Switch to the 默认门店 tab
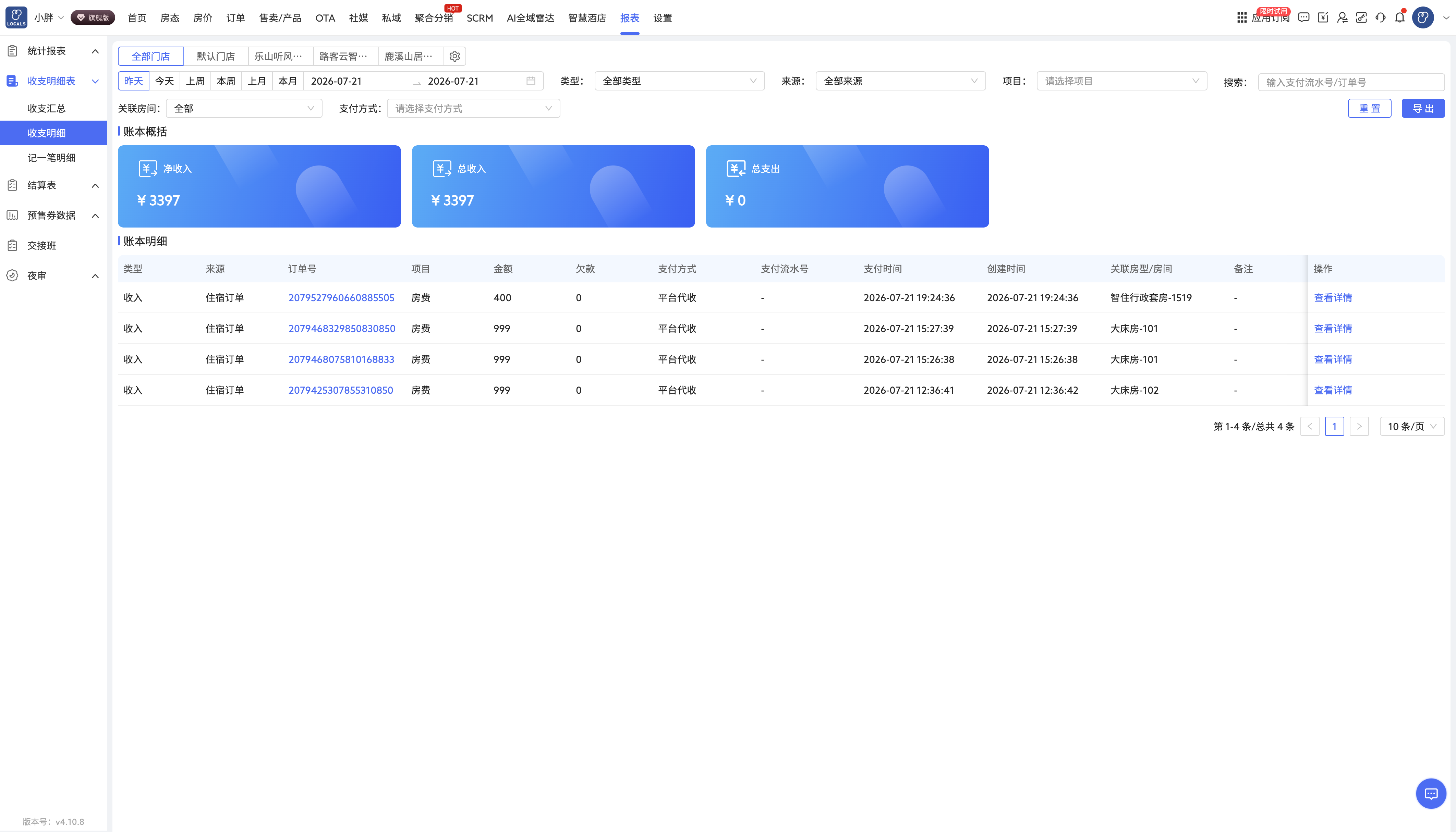1456x832 pixels. point(216,56)
